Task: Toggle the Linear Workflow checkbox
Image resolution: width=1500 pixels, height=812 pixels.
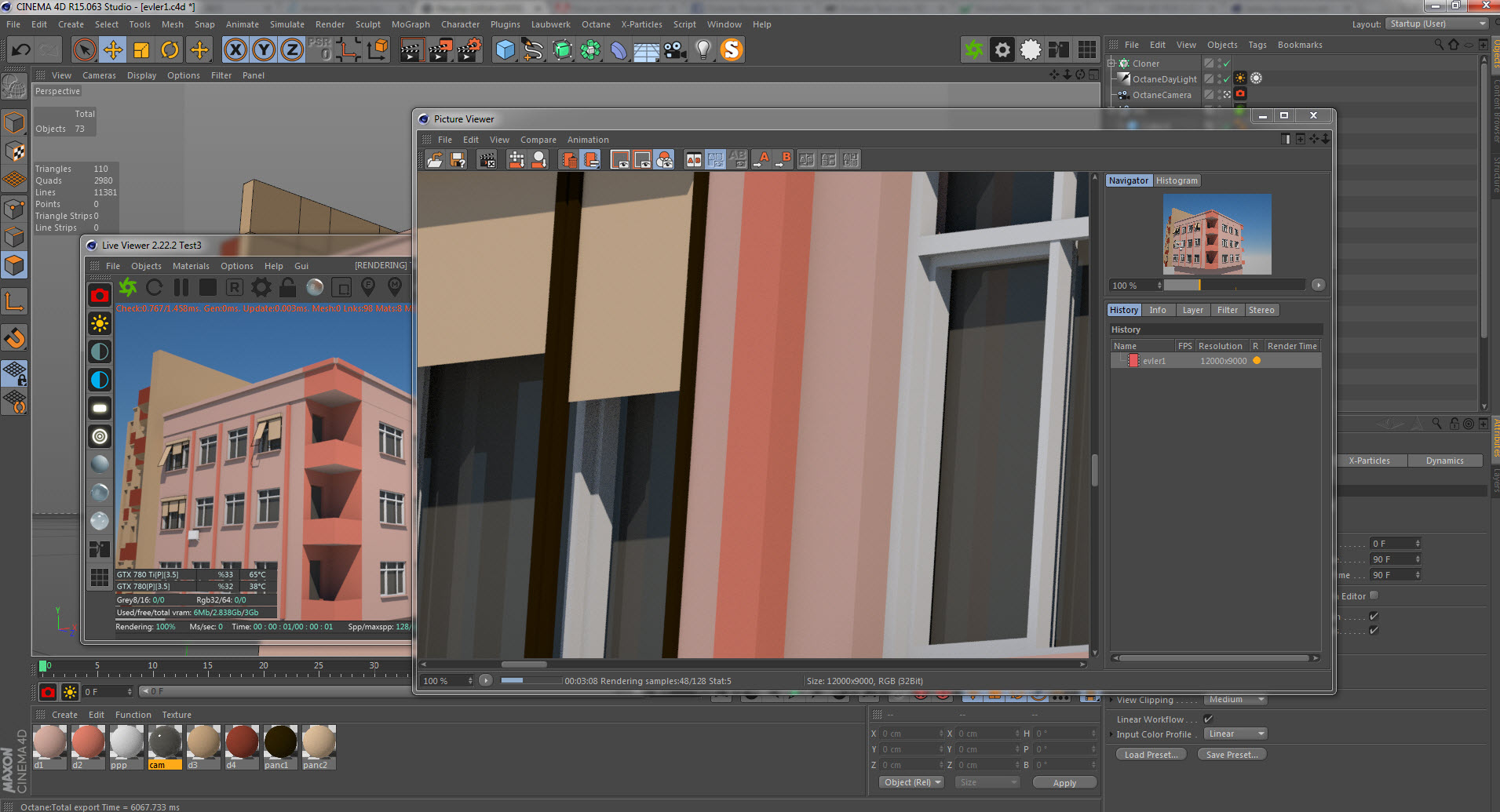Action: (1208, 719)
